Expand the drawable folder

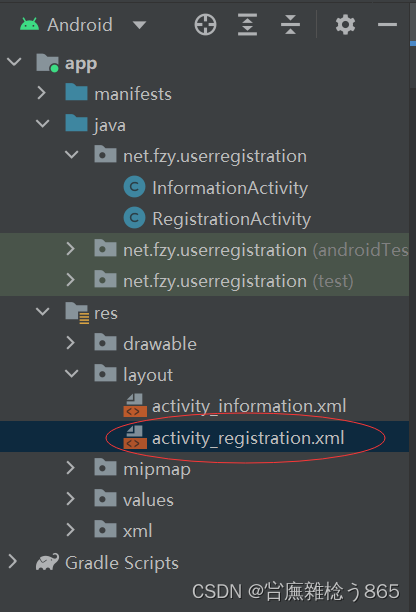coord(71,343)
